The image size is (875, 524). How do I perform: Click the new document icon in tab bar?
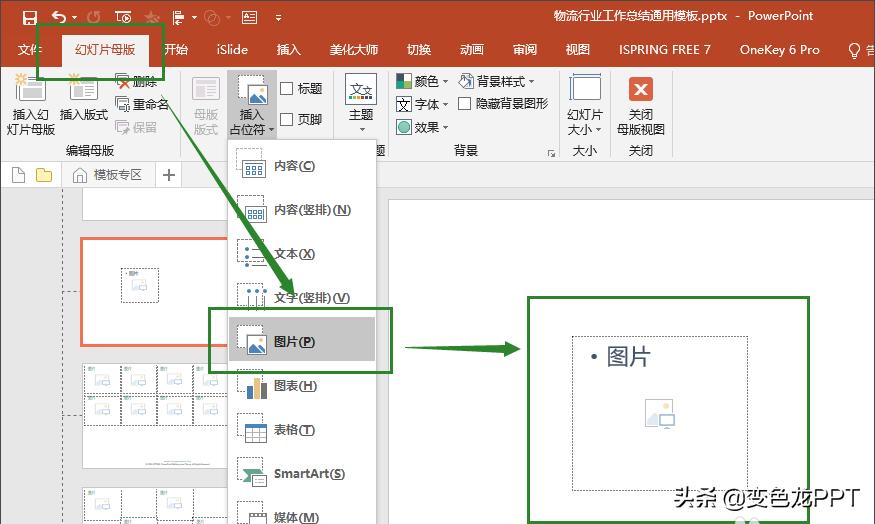point(18,175)
